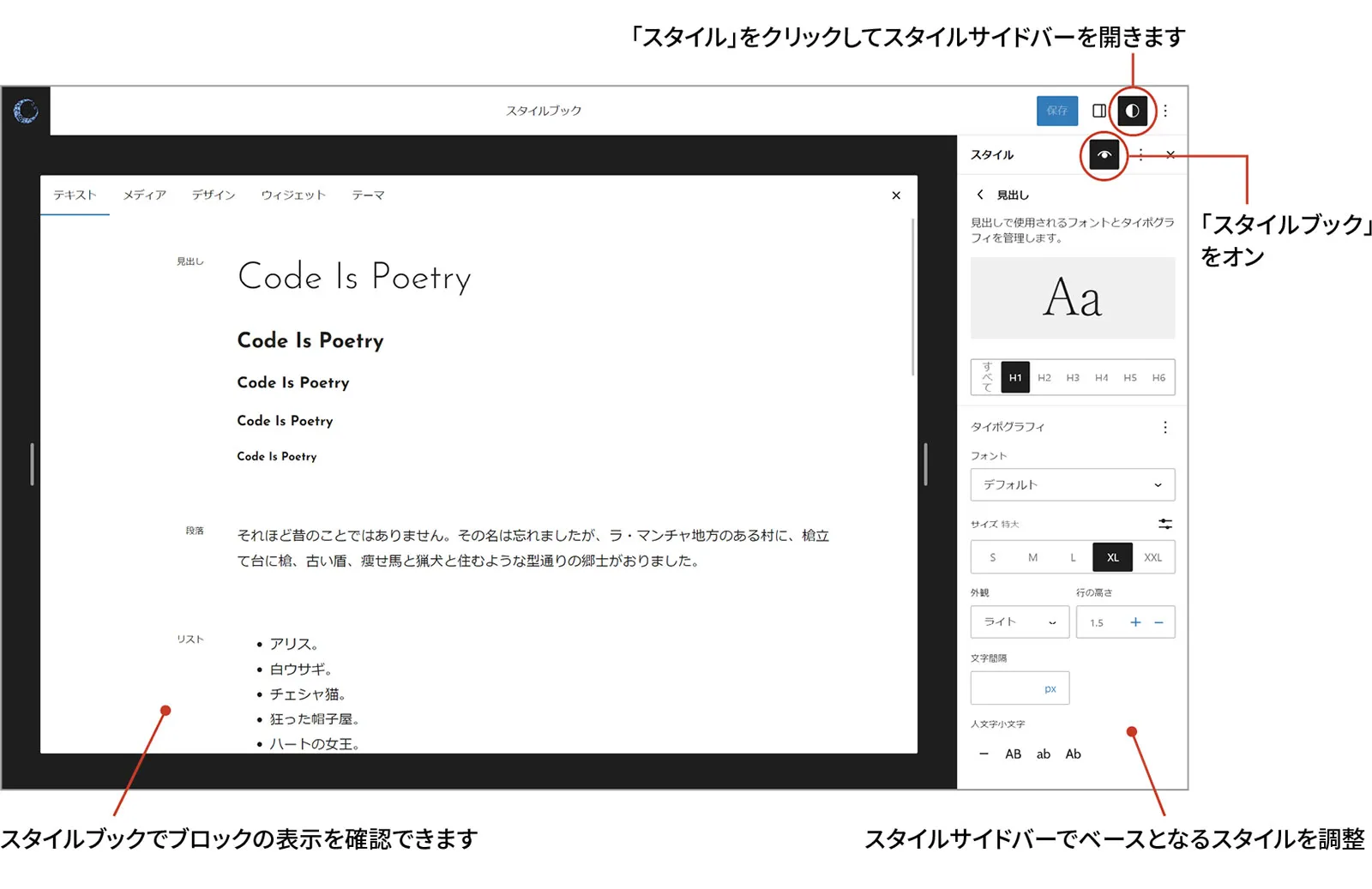Open the top-bar three-dot options menu

pyautogui.click(x=1164, y=111)
